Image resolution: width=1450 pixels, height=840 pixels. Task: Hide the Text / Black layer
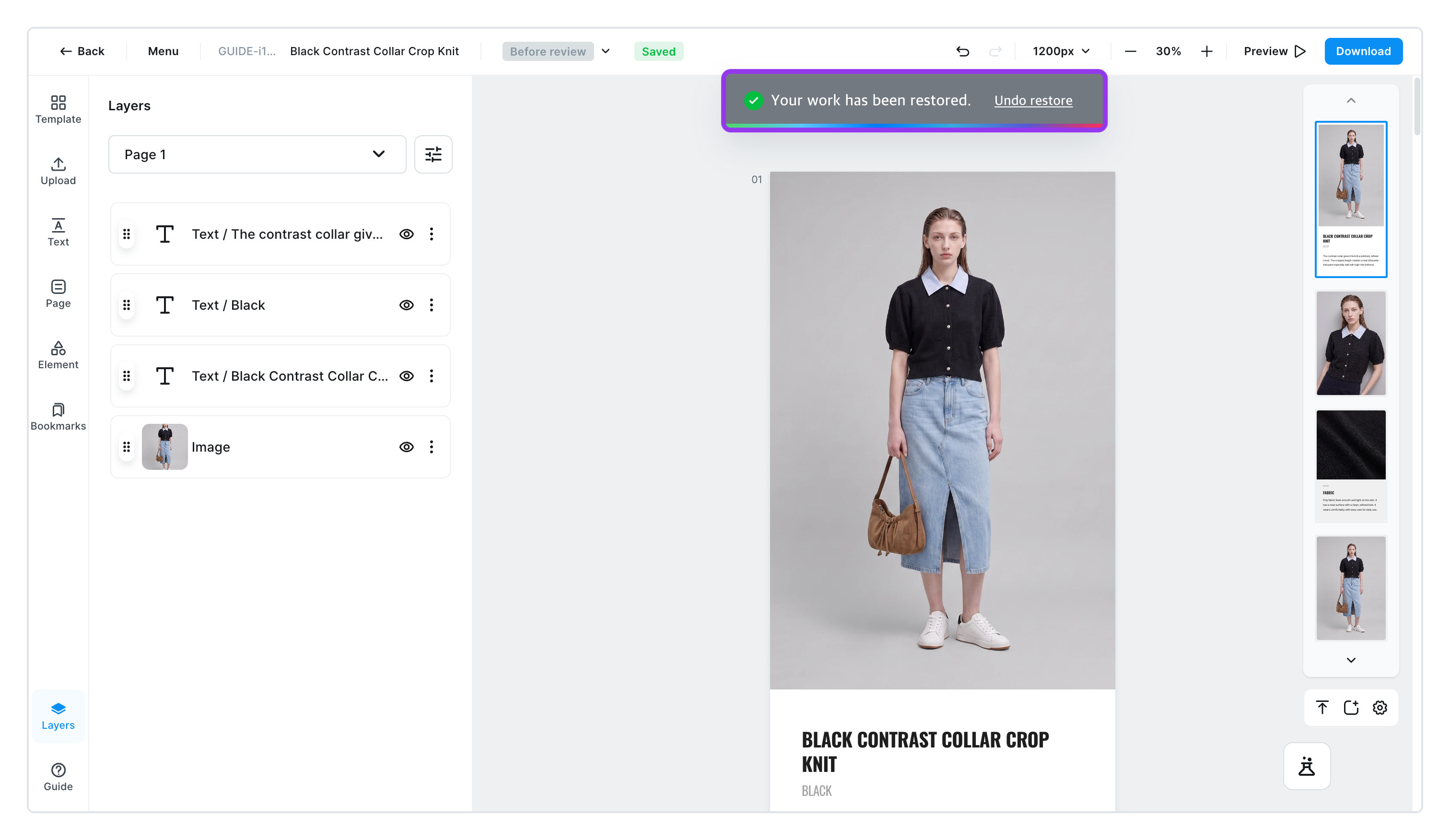[406, 305]
